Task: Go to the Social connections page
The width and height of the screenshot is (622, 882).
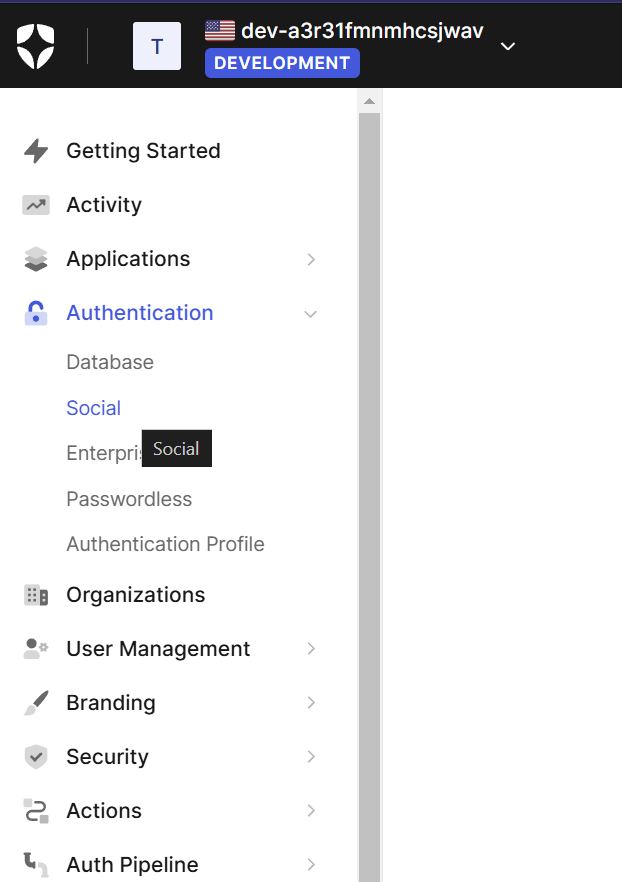Action: (94, 408)
